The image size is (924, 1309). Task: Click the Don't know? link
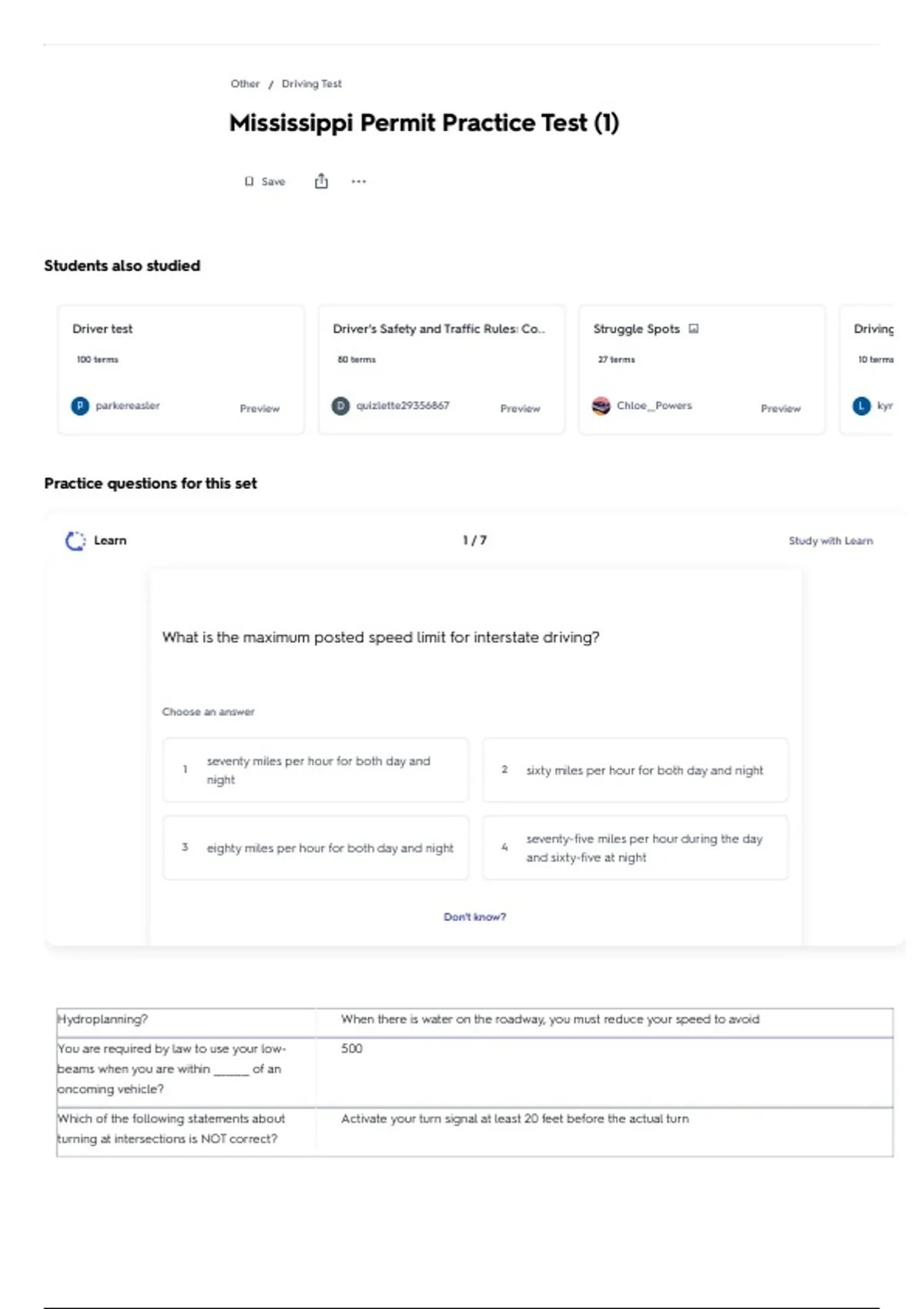(x=475, y=917)
